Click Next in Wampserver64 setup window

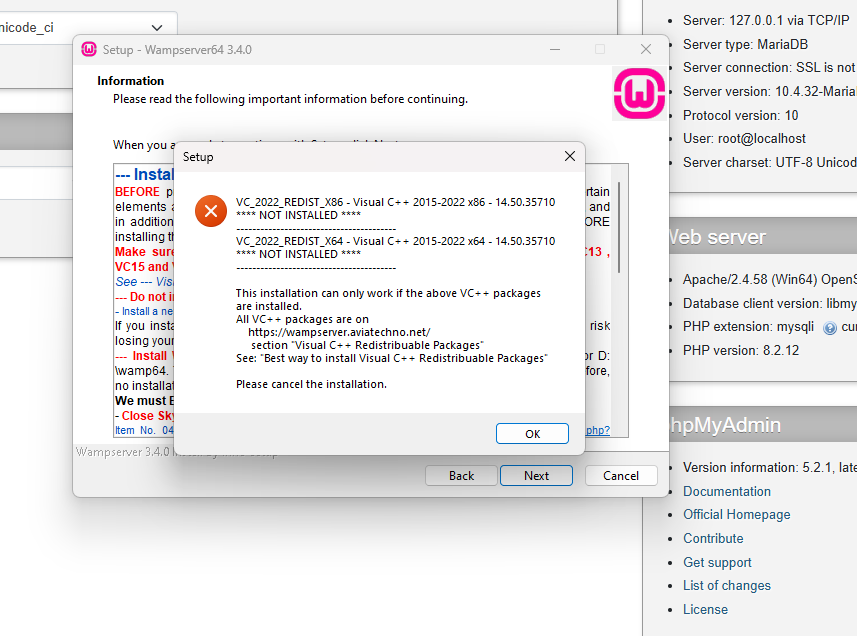(536, 475)
